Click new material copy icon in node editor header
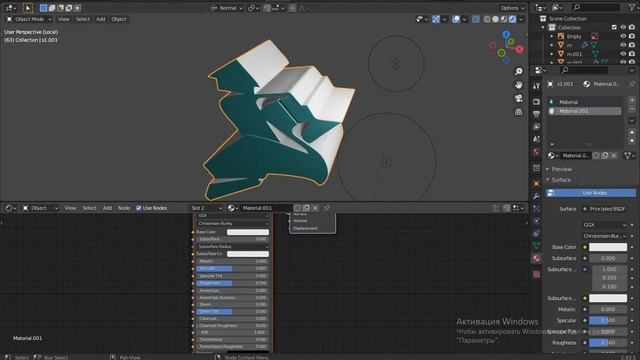Image resolution: width=640 pixels, height=360 pixels. coord(306,208)
